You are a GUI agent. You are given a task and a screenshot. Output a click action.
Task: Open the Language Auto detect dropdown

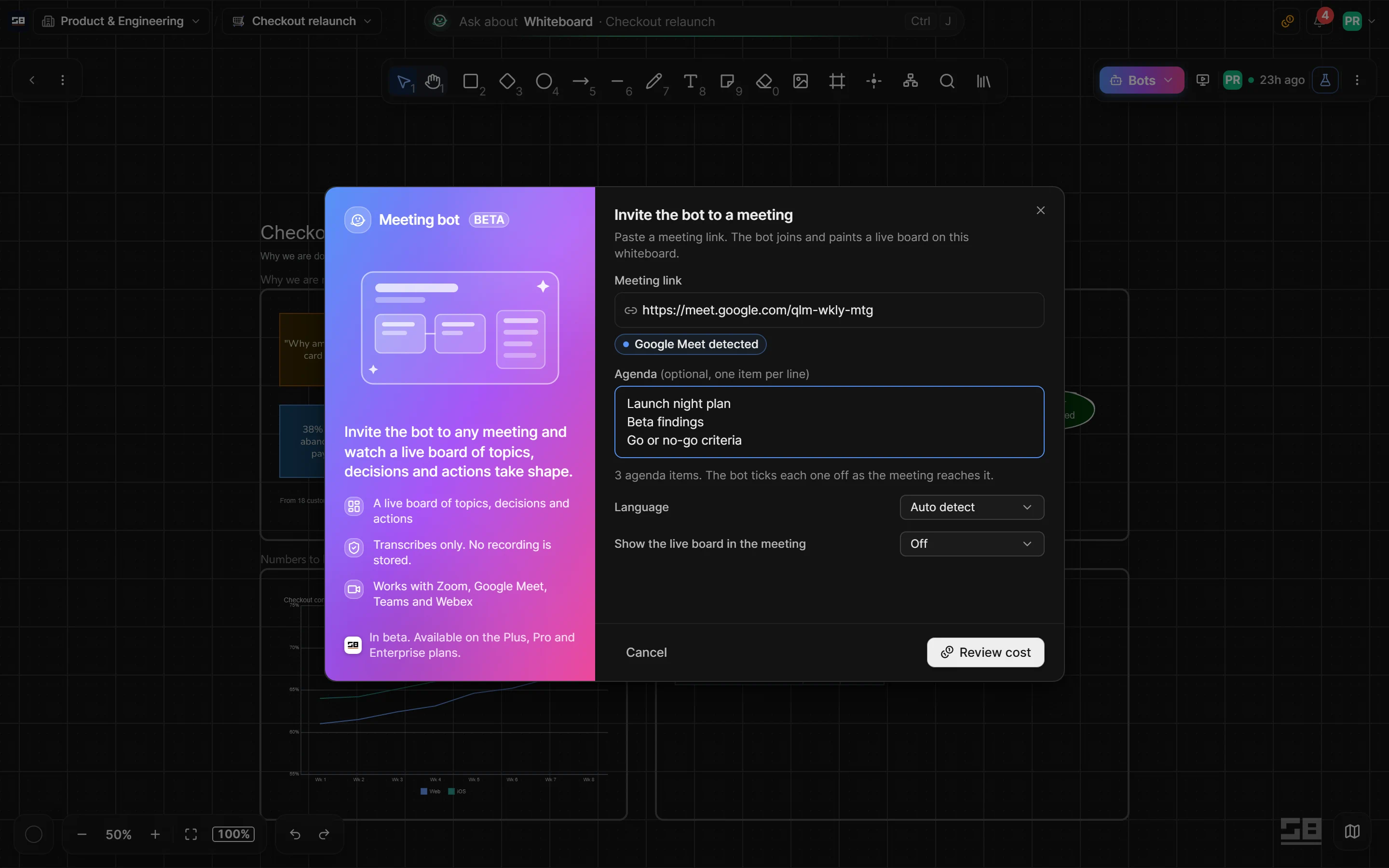point(972,507)
